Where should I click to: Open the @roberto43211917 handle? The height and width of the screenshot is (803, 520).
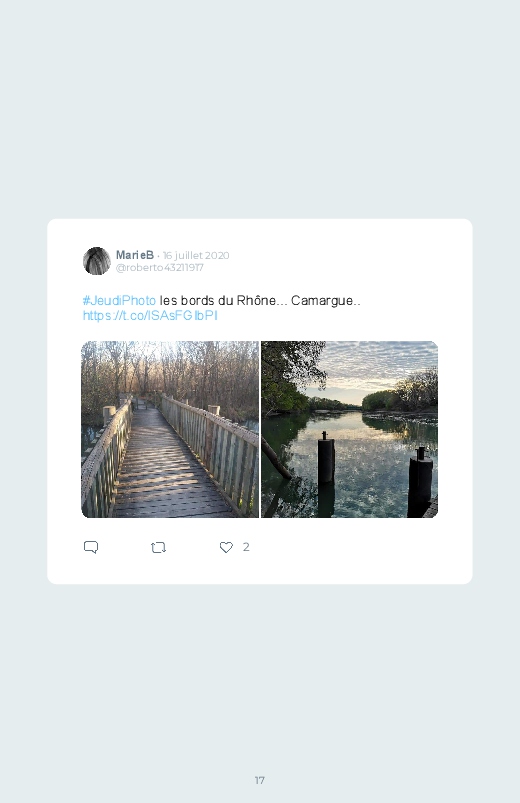tap(160, 268)
